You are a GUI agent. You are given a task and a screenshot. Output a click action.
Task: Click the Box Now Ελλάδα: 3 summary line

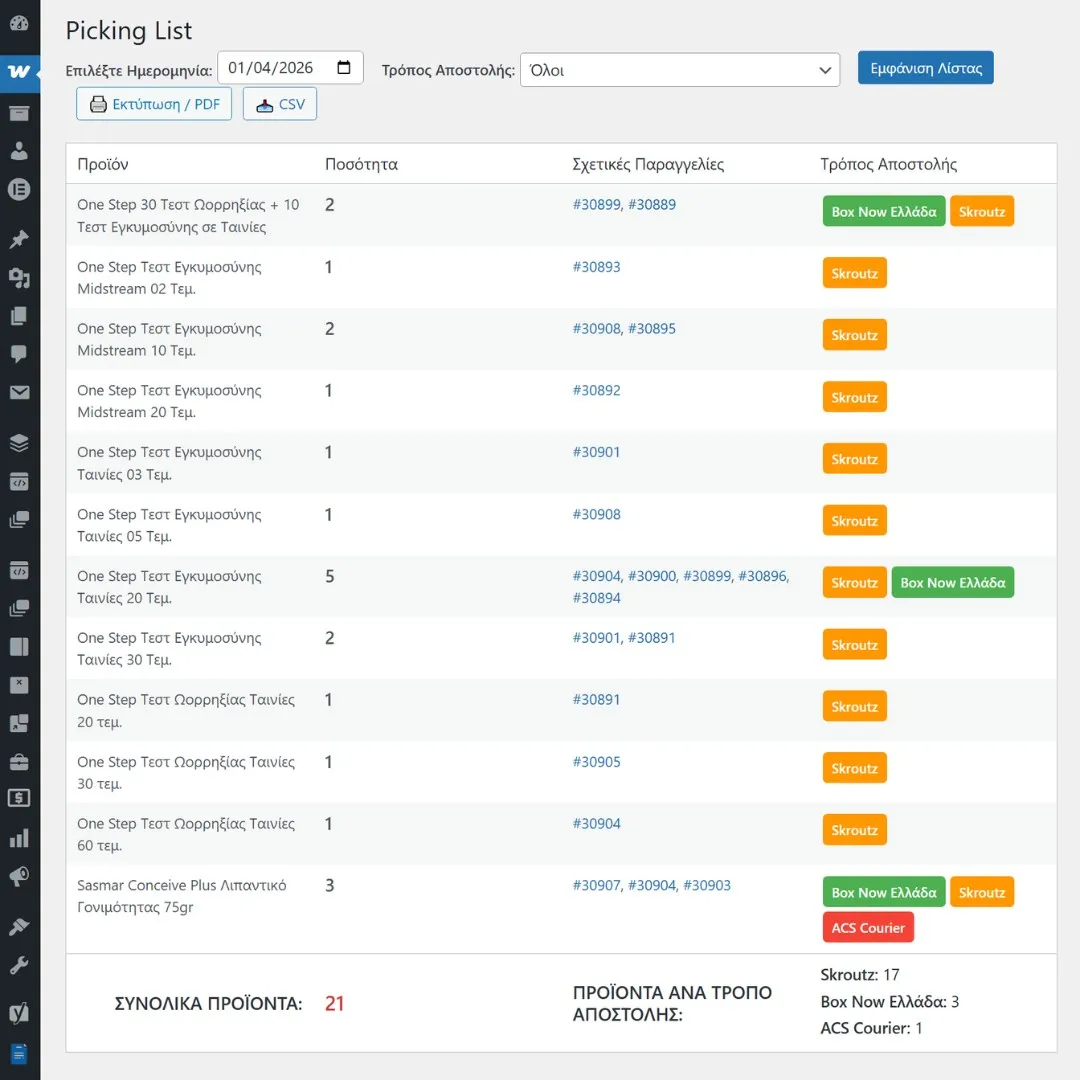coord(889,1001)
